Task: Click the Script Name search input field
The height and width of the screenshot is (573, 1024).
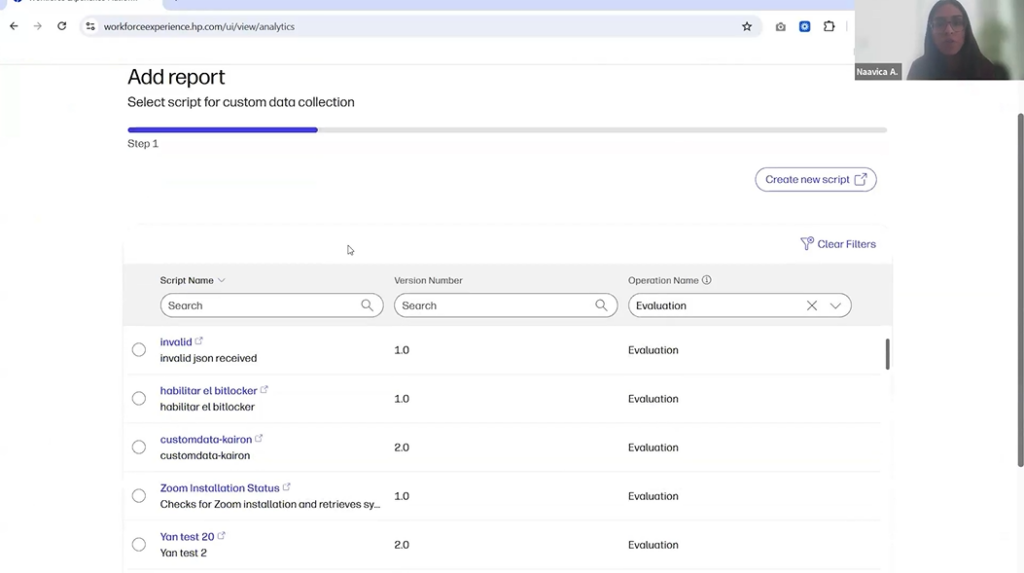Action: (260, 306)
